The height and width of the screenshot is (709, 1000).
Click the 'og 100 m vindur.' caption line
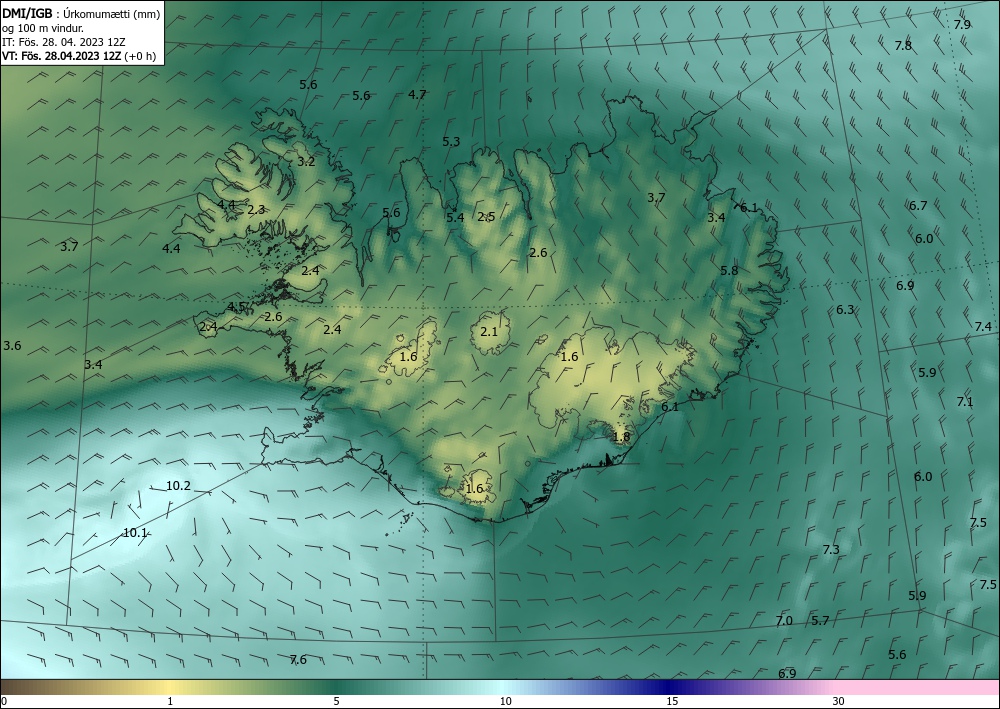tap(43, 28)
